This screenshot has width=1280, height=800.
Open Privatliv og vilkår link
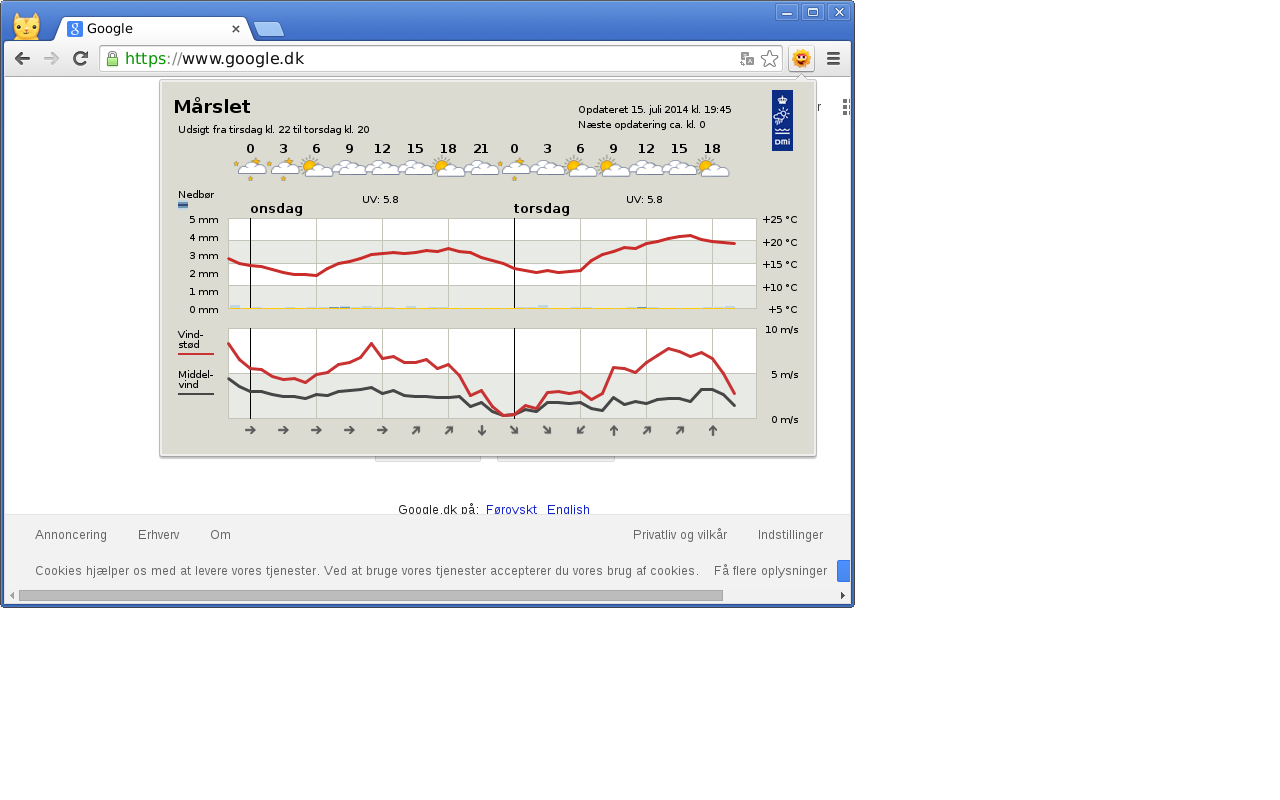tap(680, 535)
